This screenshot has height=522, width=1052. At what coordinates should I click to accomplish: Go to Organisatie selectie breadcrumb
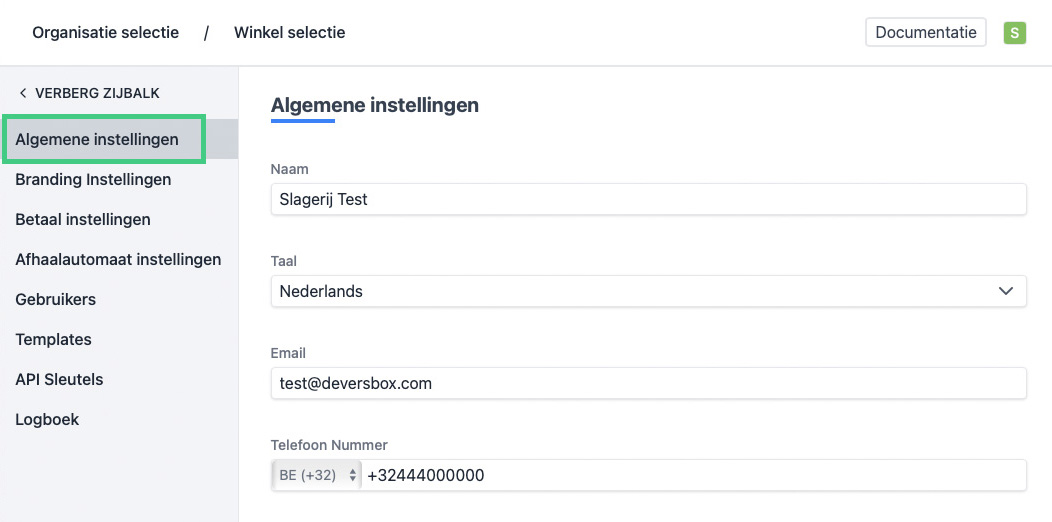(x=105, y=32)
